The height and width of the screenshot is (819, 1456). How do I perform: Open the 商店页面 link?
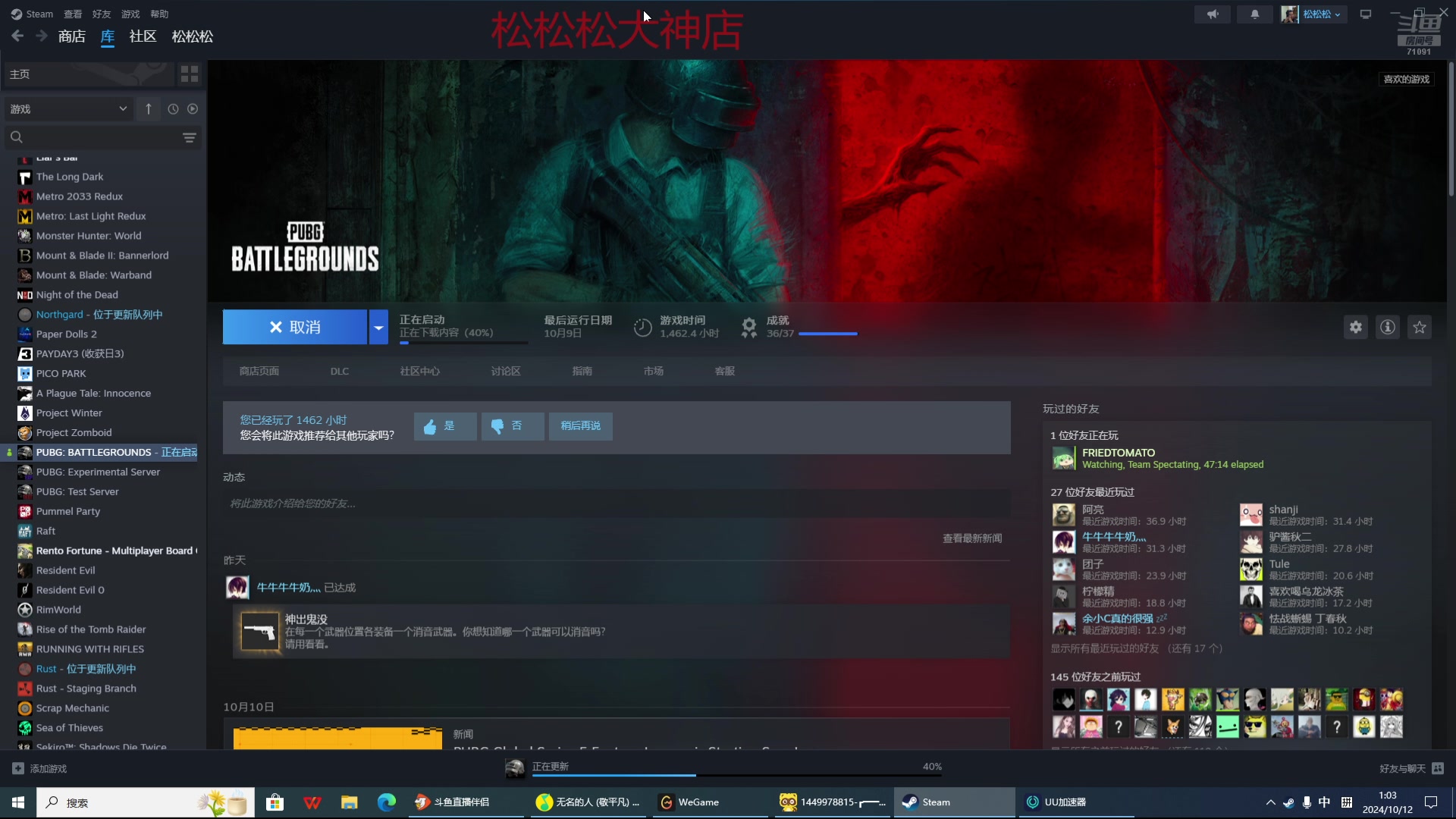259,371
